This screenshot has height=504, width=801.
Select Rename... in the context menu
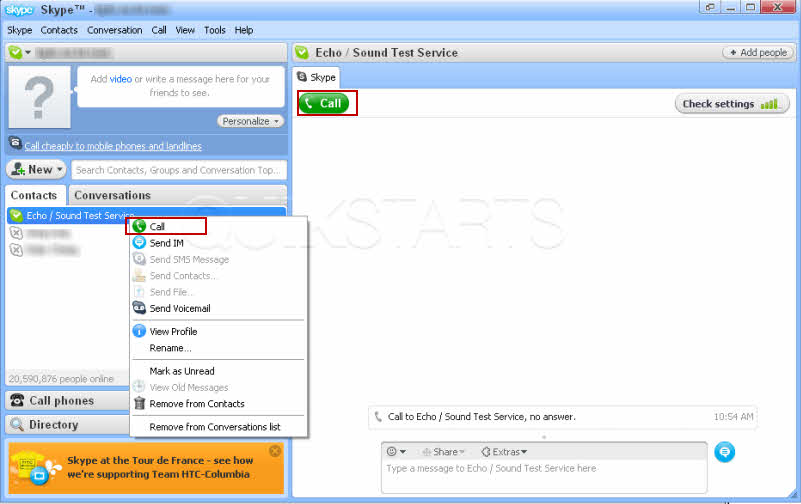tap(170, 348)
